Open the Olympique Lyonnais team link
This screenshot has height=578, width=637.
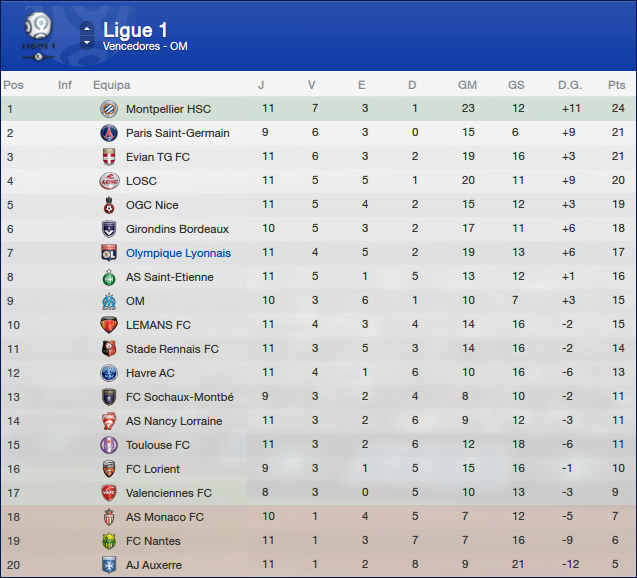point(178,253)
